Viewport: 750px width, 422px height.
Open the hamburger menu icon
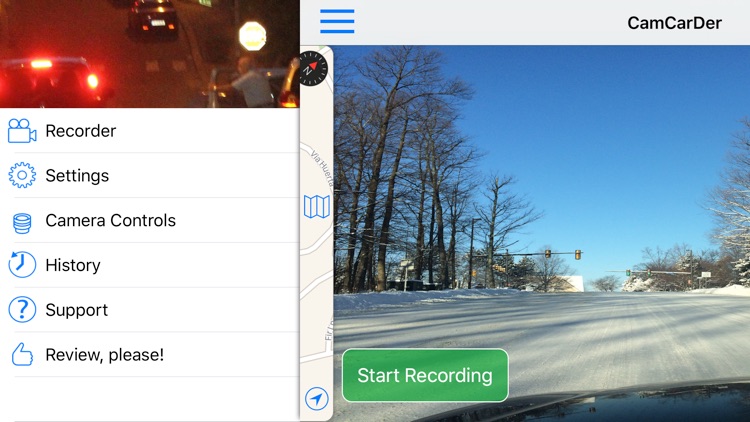point(337,22)
